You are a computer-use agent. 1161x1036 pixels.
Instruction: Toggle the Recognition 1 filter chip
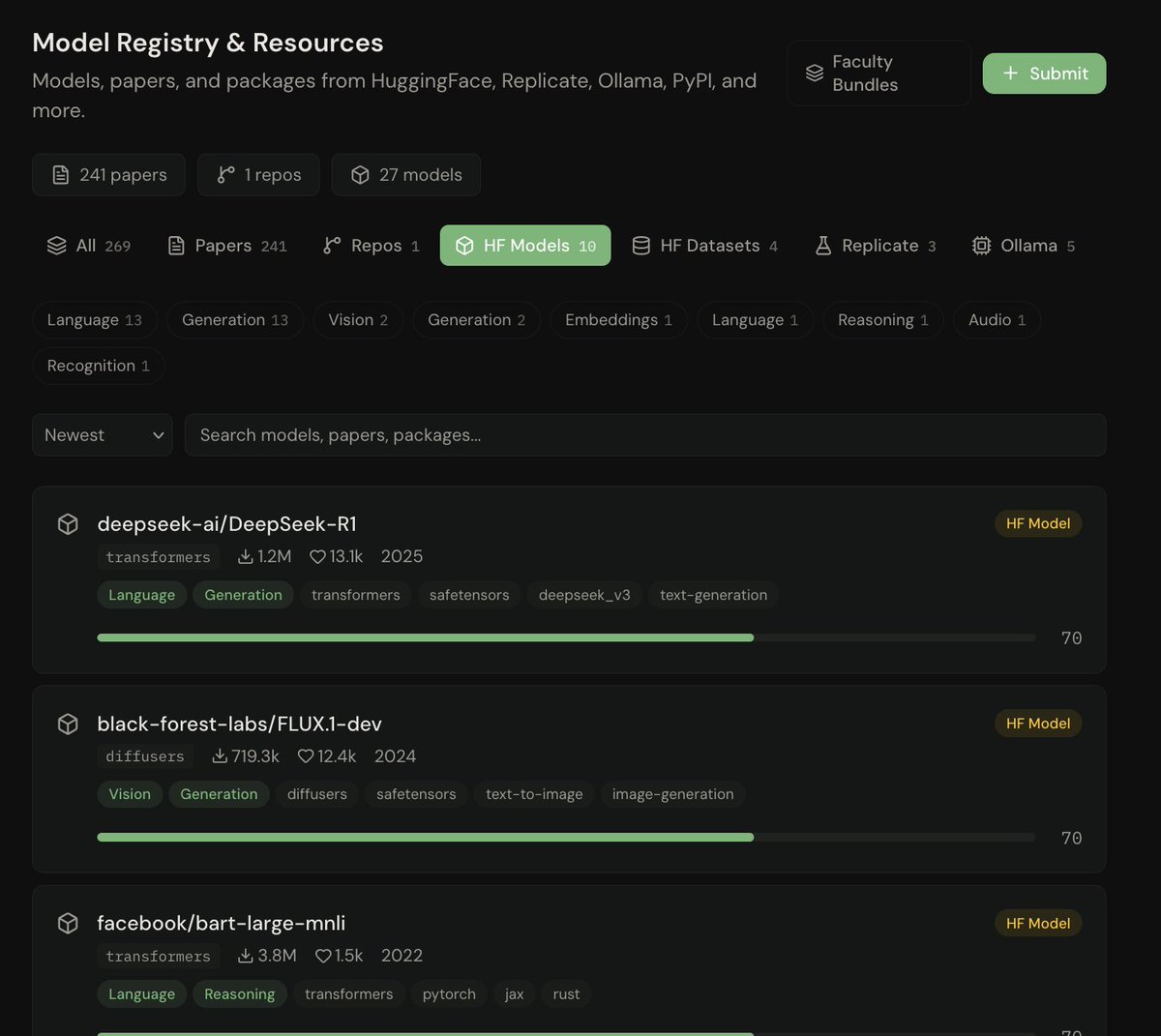[x=99, y=366]
